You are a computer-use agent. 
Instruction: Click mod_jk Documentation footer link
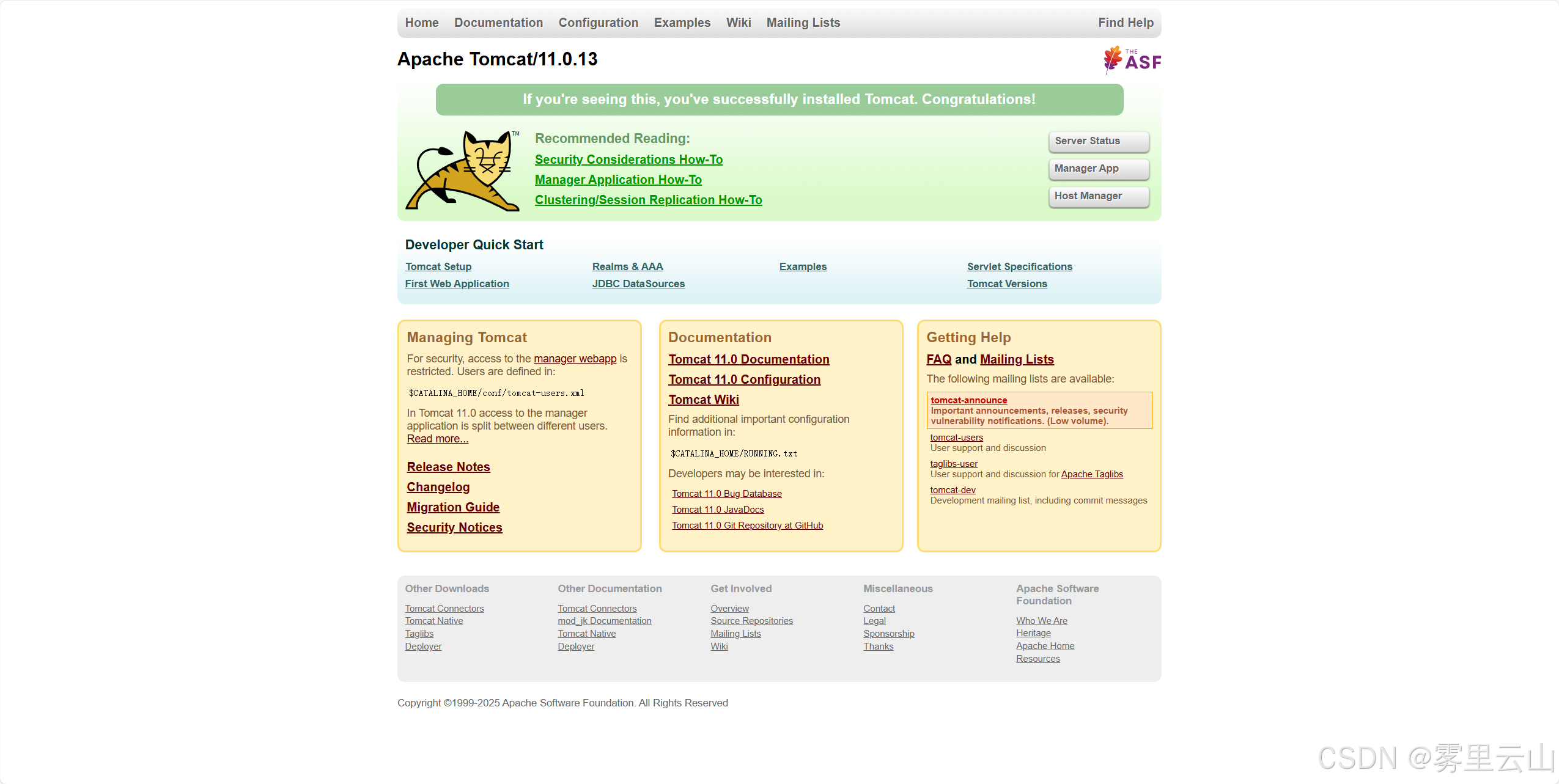click(x=604, y=621)
